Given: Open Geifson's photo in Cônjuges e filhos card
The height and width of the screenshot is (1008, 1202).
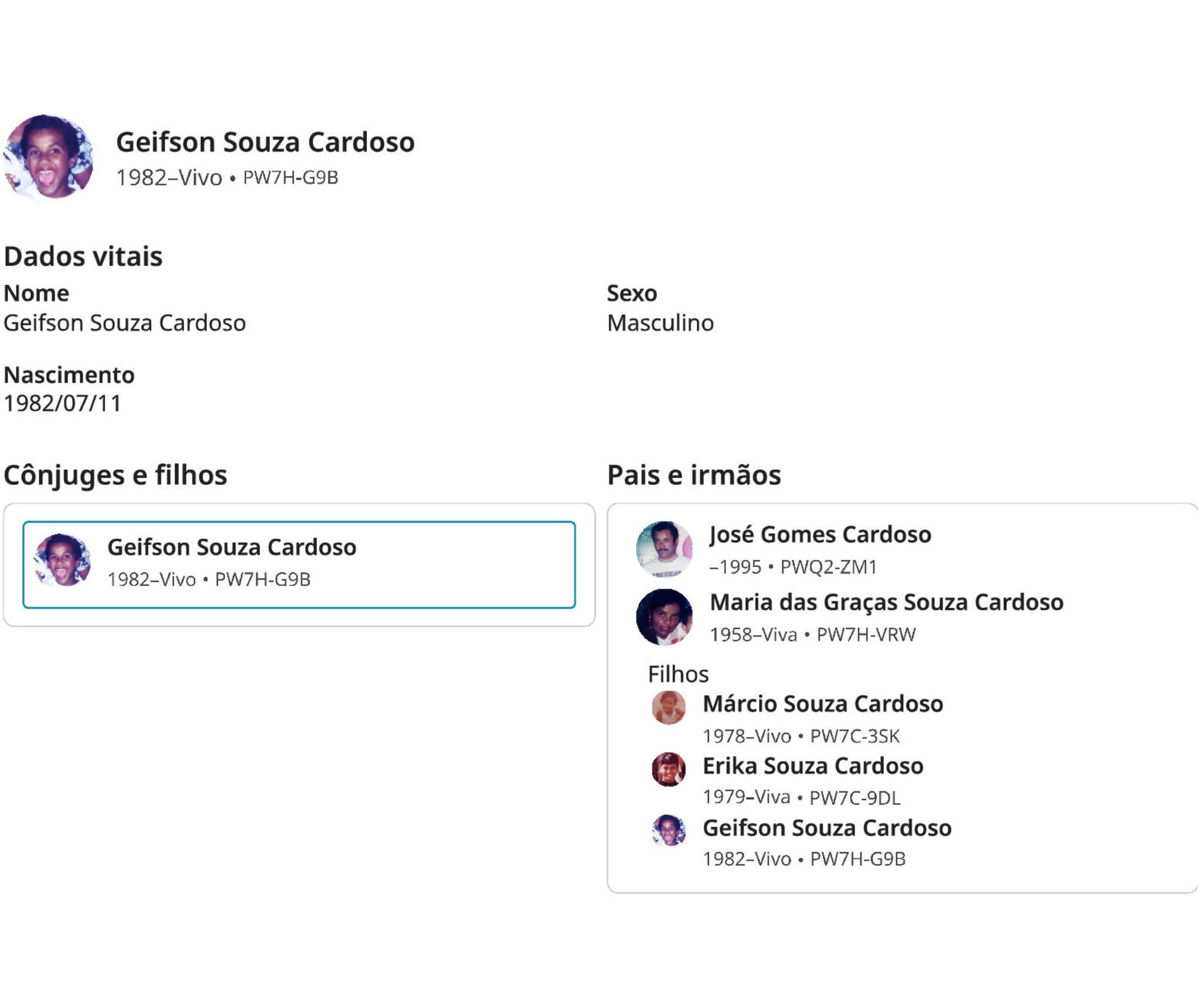Looking at the screenshot, I should pos(63,560).
